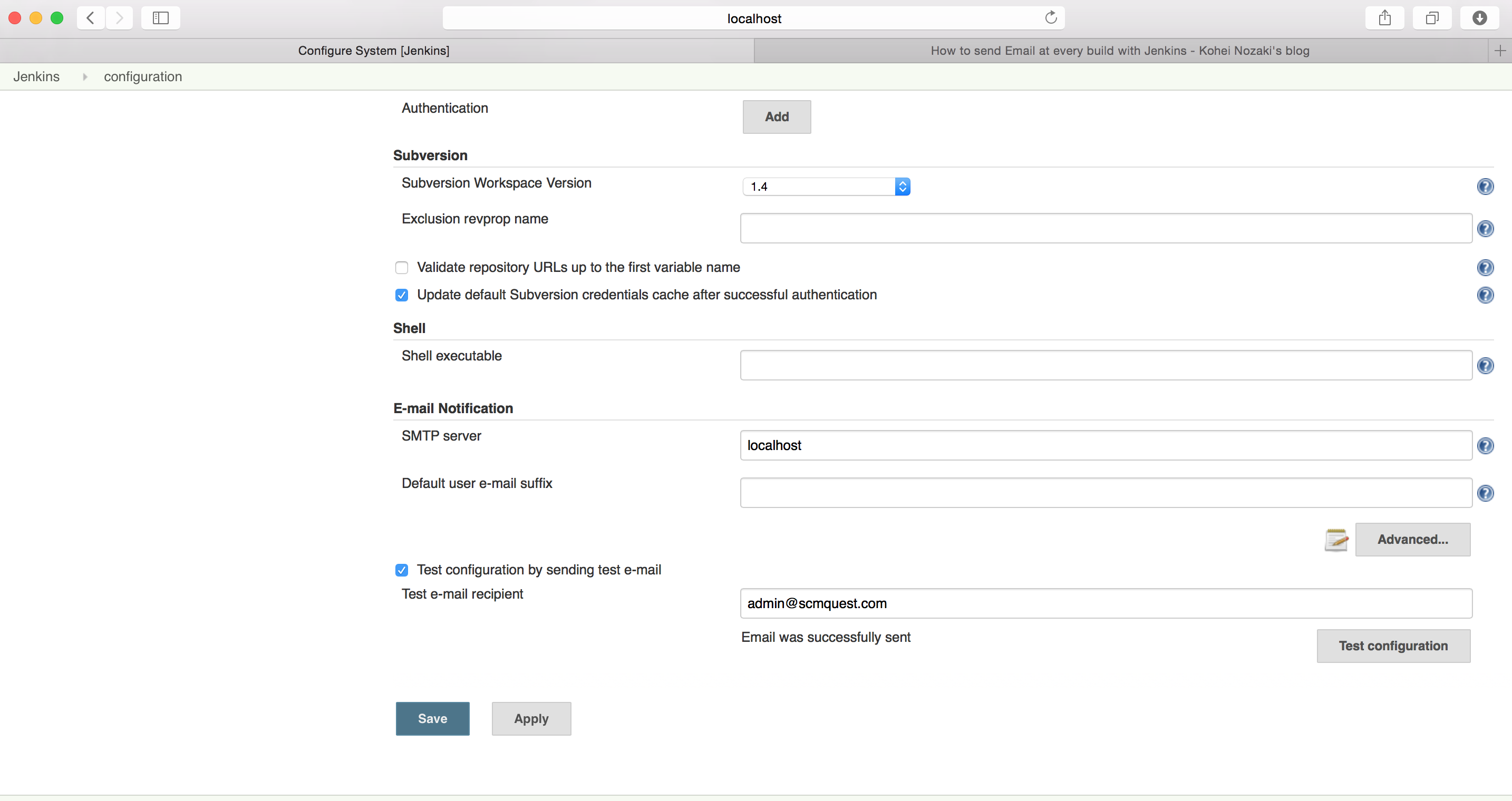This screenshot has width=1512, height=801.
Task: Open the configuration breadcrumb link
Action: tap(143, 77)
